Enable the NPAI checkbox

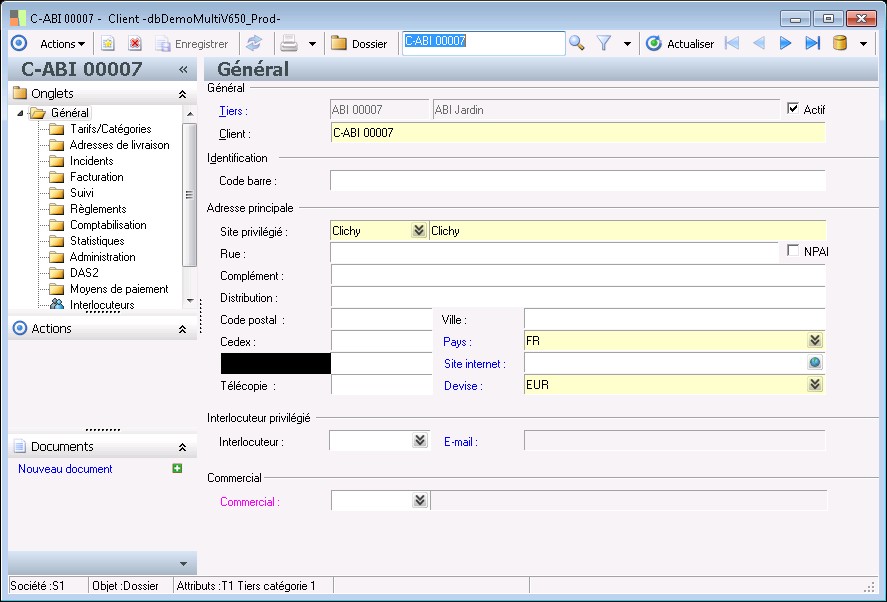[x=794, y=251]
